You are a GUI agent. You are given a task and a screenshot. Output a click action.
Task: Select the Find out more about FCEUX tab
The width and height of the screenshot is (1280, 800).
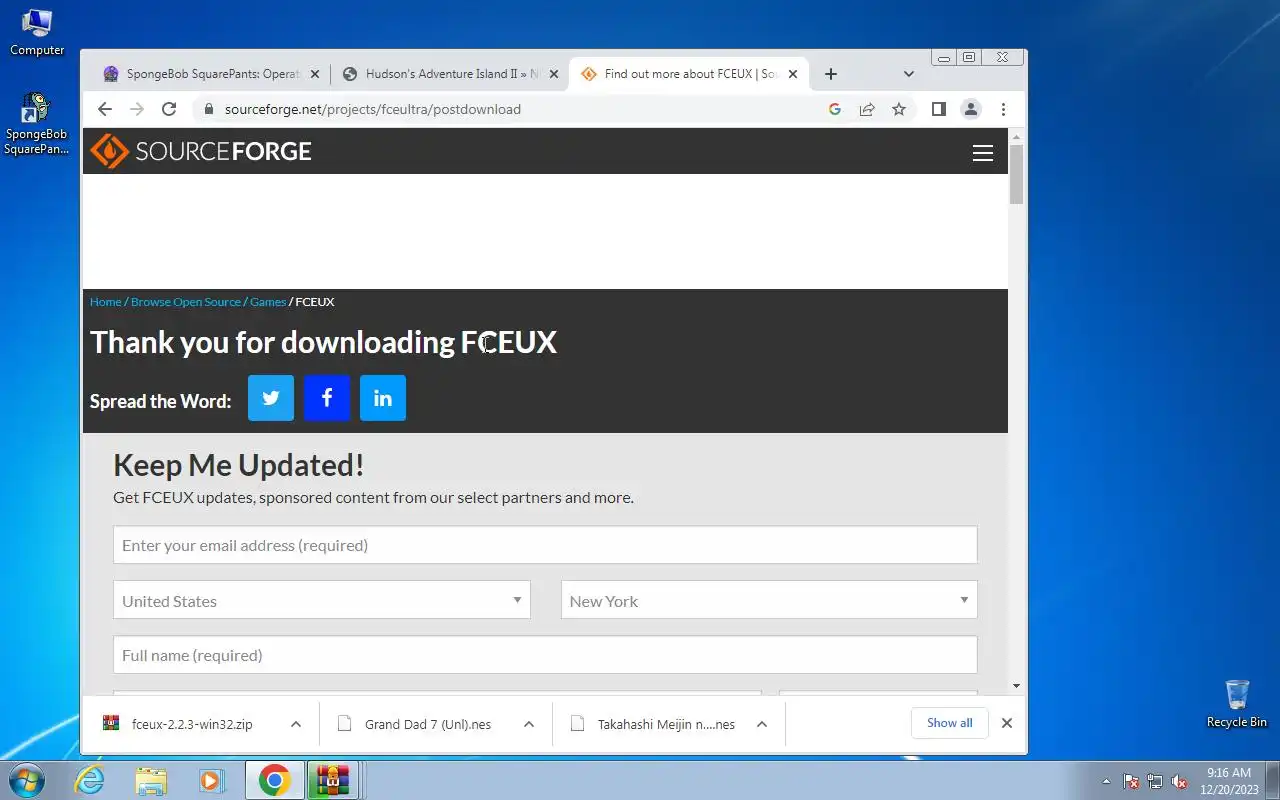[687, 74]
